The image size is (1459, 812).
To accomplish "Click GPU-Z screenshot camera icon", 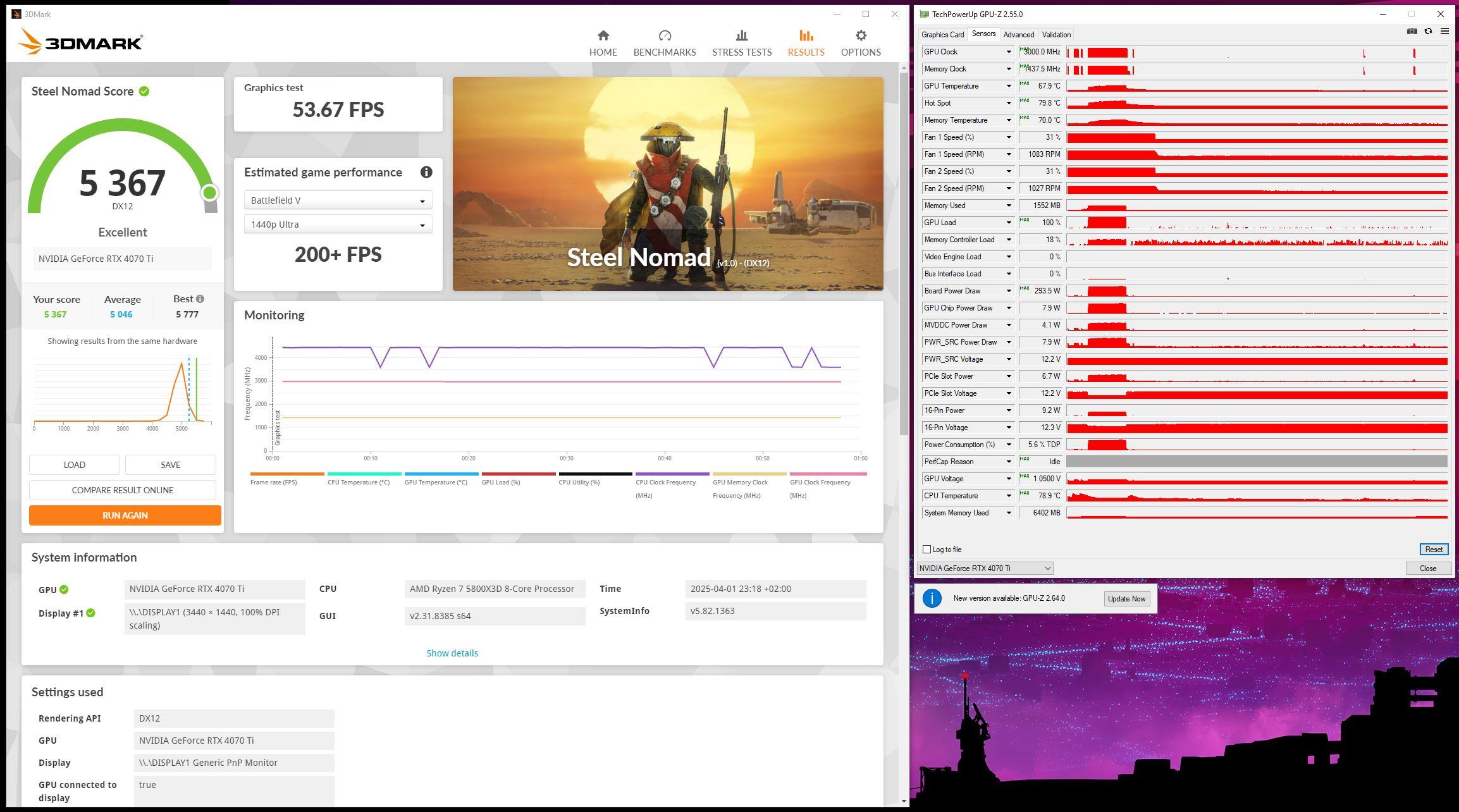I will (1412, 31).
